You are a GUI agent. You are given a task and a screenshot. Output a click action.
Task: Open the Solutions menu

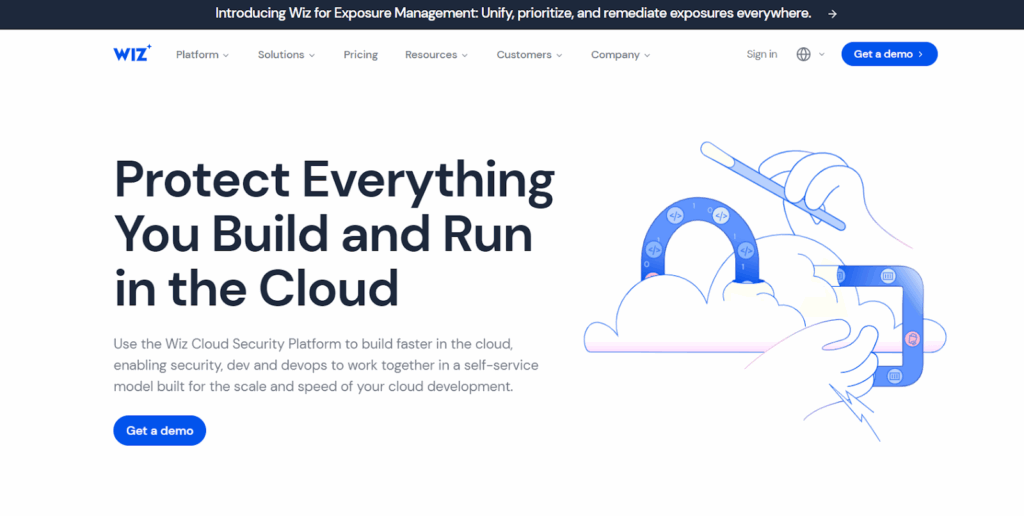click(x=287, y=55)
